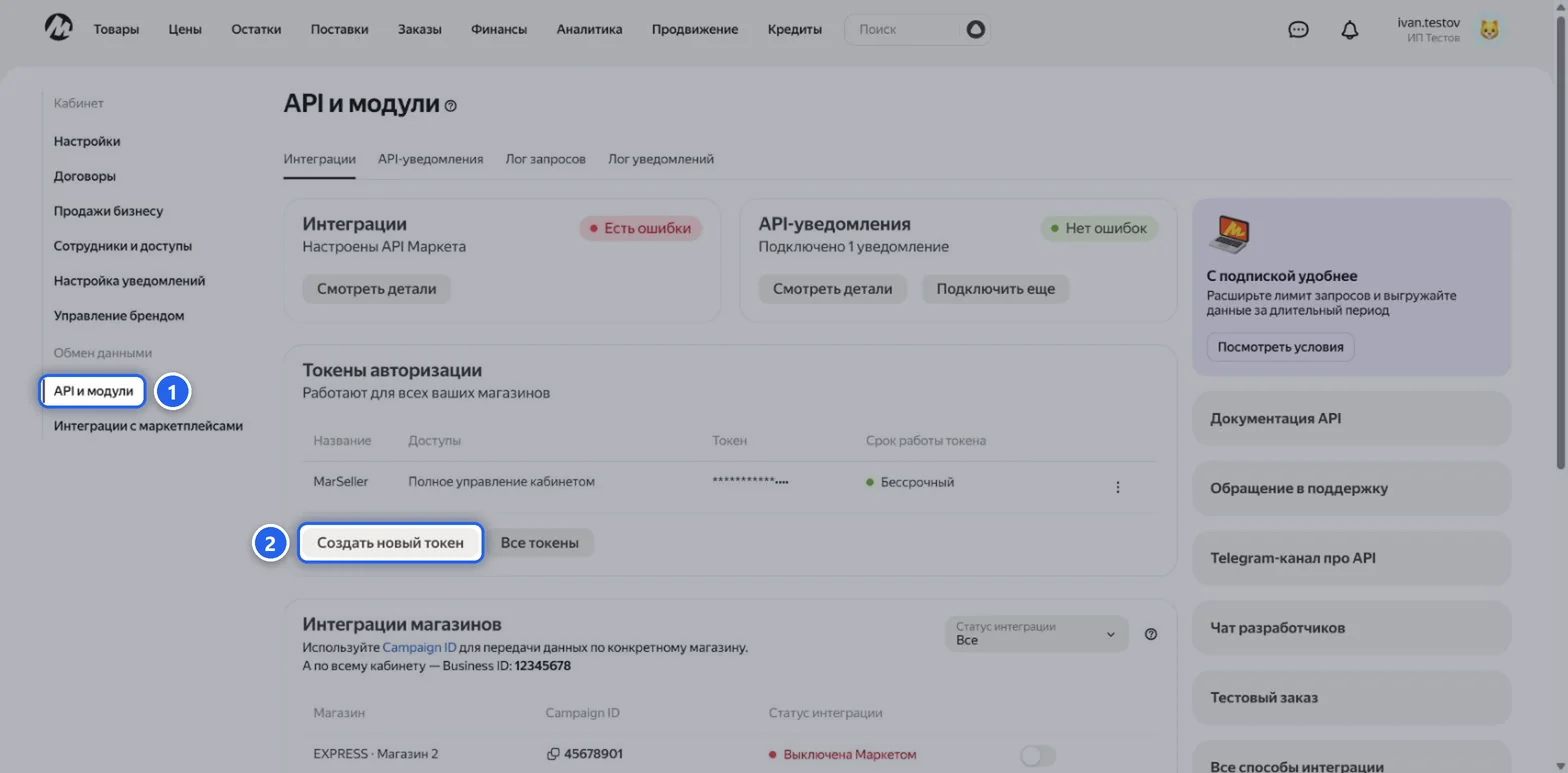The width and height of the screenshot is (1568, 773).
Task: Open the Цены top menu
Action: 185,29
